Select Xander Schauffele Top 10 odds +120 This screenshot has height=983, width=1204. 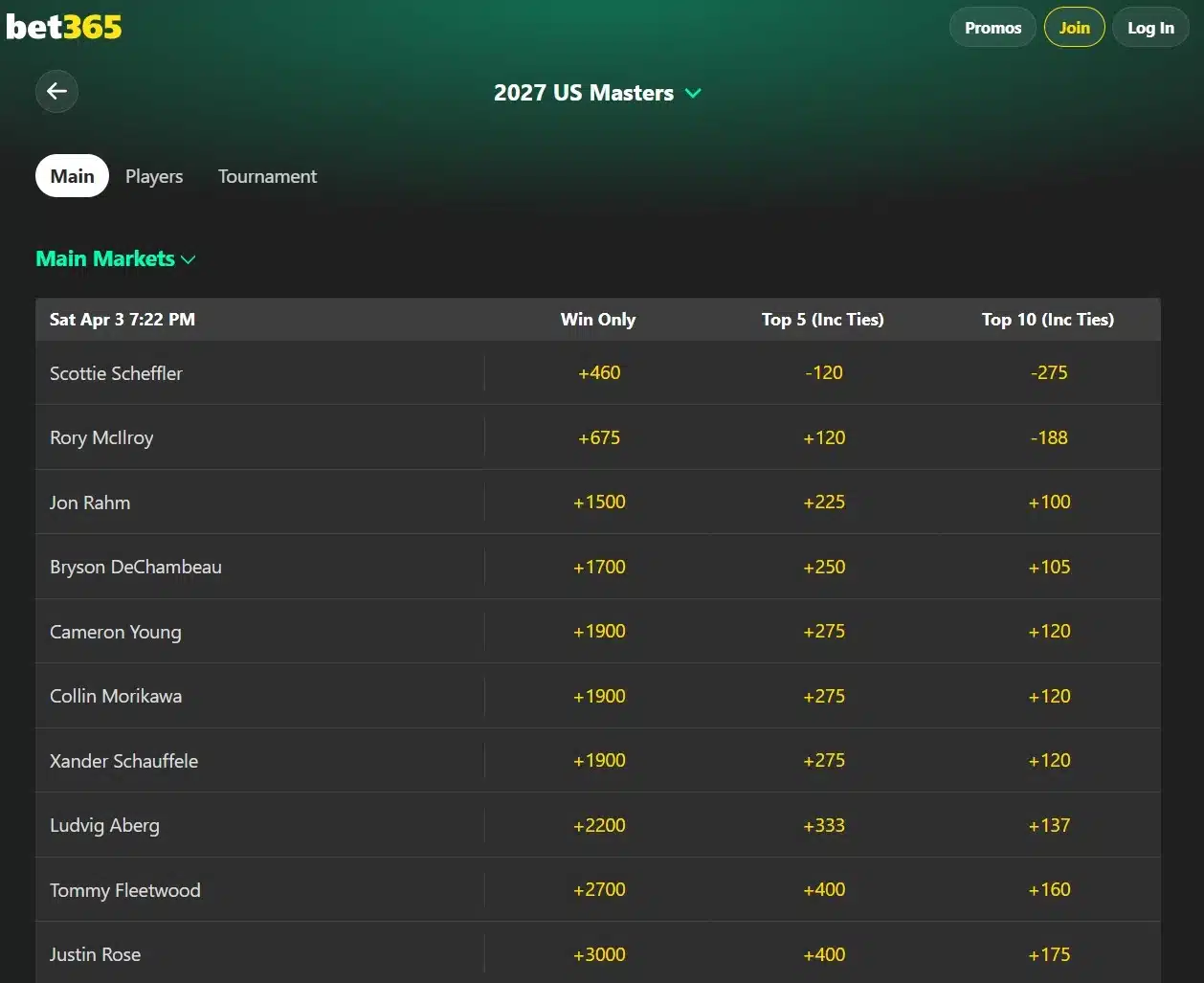pyautogui.click(x=1049, y=760)
